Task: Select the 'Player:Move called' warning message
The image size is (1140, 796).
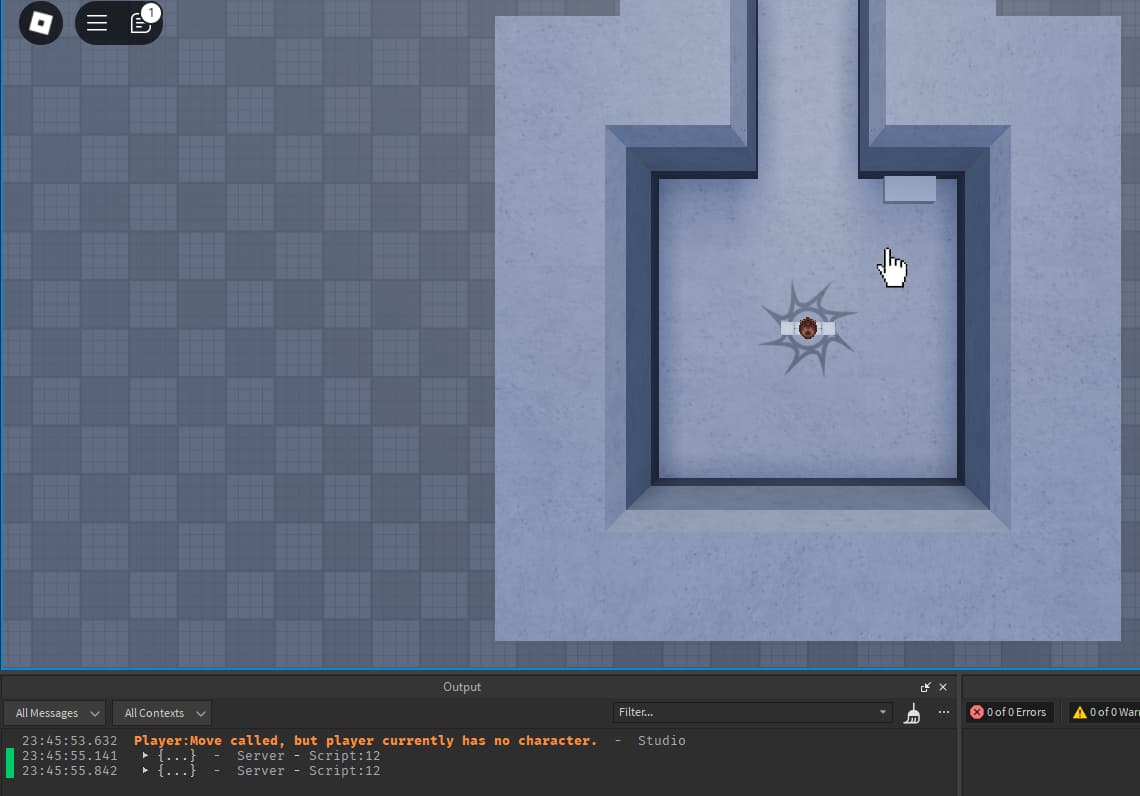Action: (365, 741)
